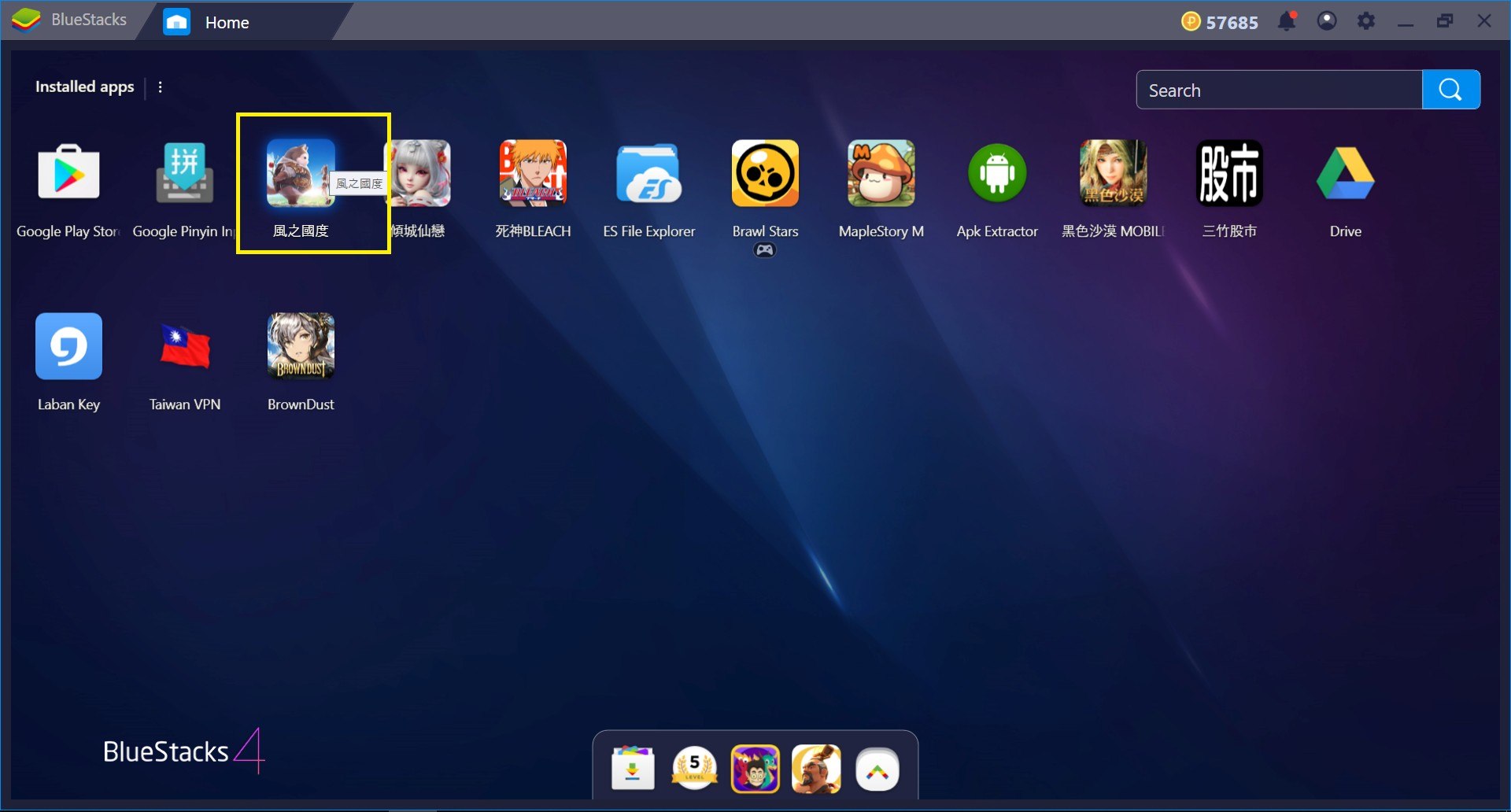Open the notifications bell
This screenshot has height=812, width=1511.
(x=1287, y=20)
